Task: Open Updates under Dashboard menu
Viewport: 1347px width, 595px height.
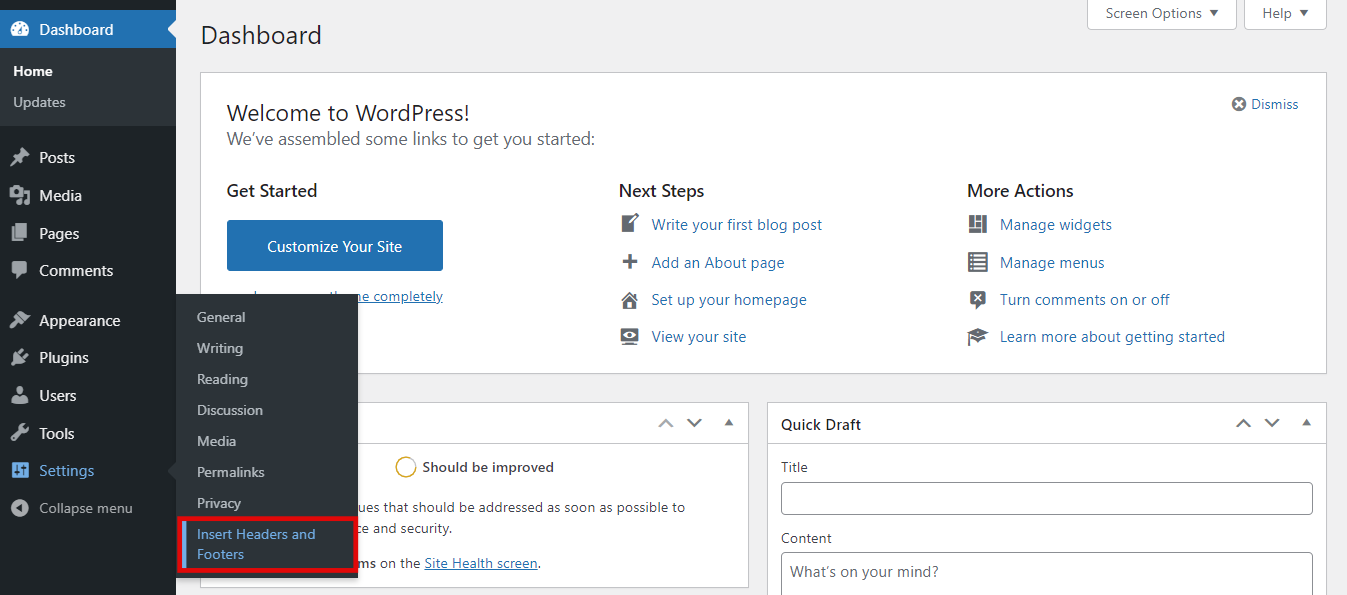Action: pyautogui.click(x=40, y=102)
